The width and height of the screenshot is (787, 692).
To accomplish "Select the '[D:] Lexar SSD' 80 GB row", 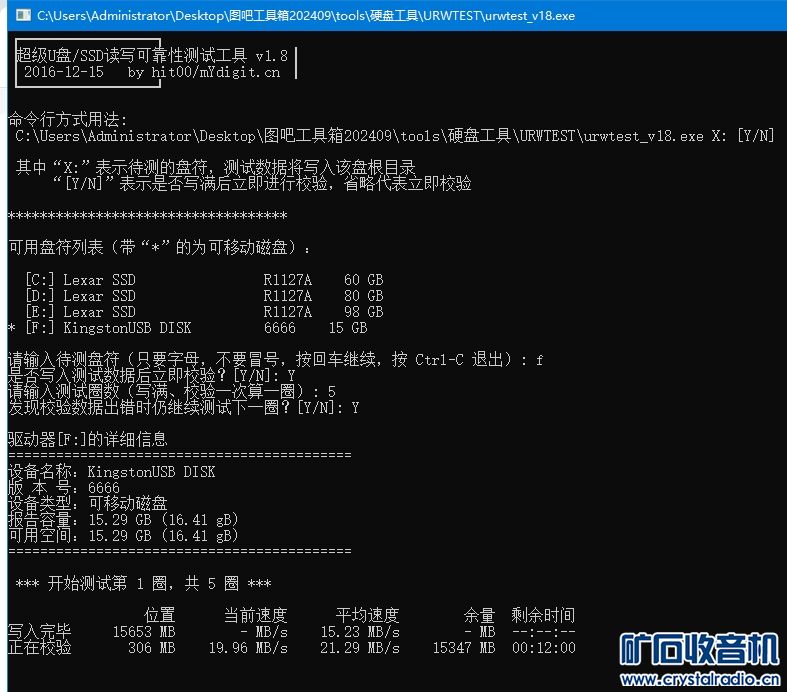I will pyautogui.click(x=204, y=296).
